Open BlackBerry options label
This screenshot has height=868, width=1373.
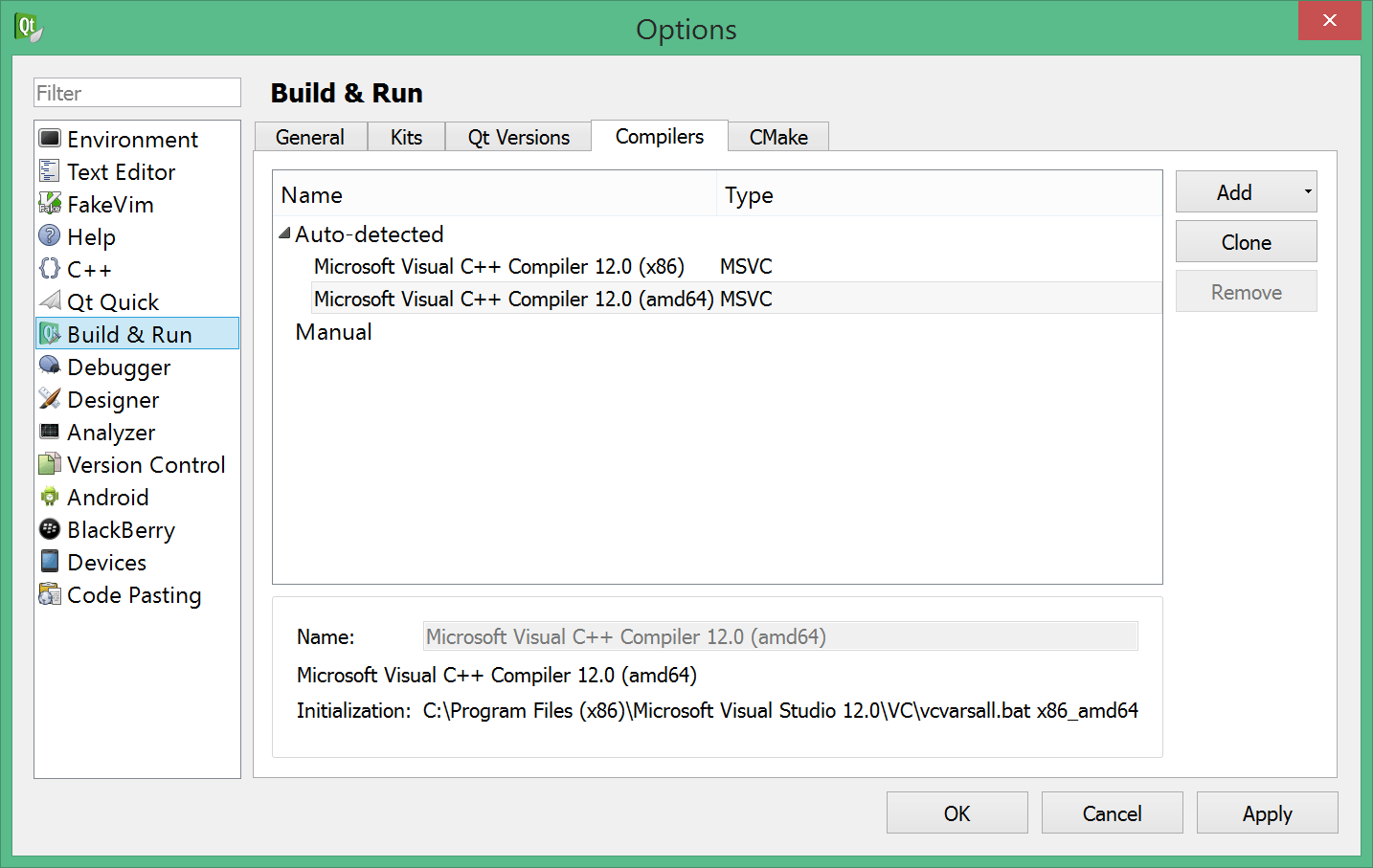[121, 530]
